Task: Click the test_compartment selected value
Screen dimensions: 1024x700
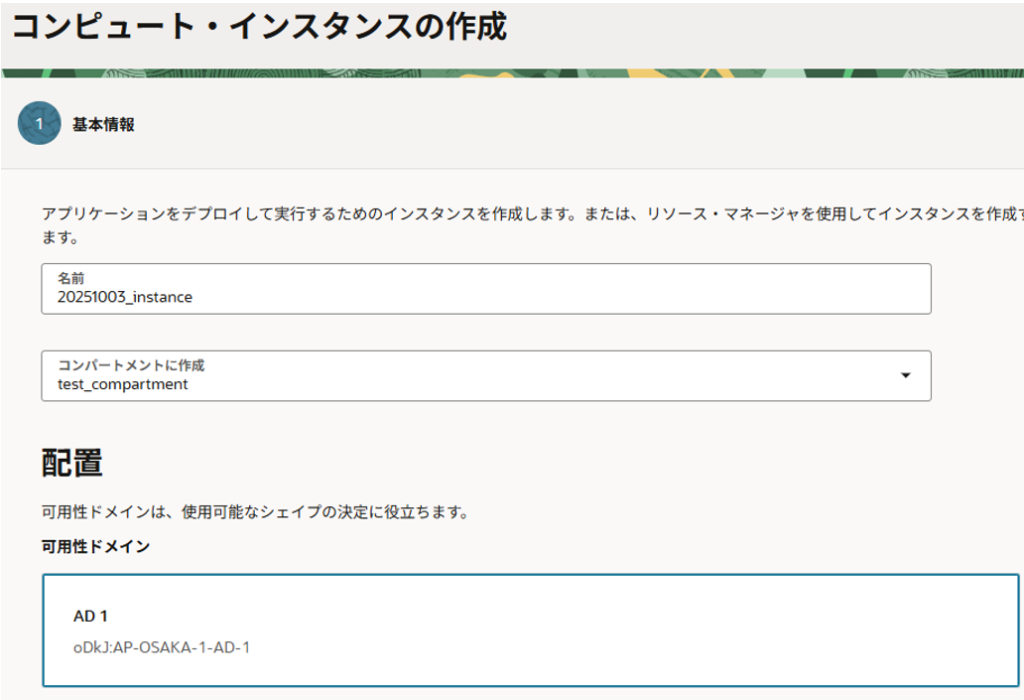Action: point(122,384)
